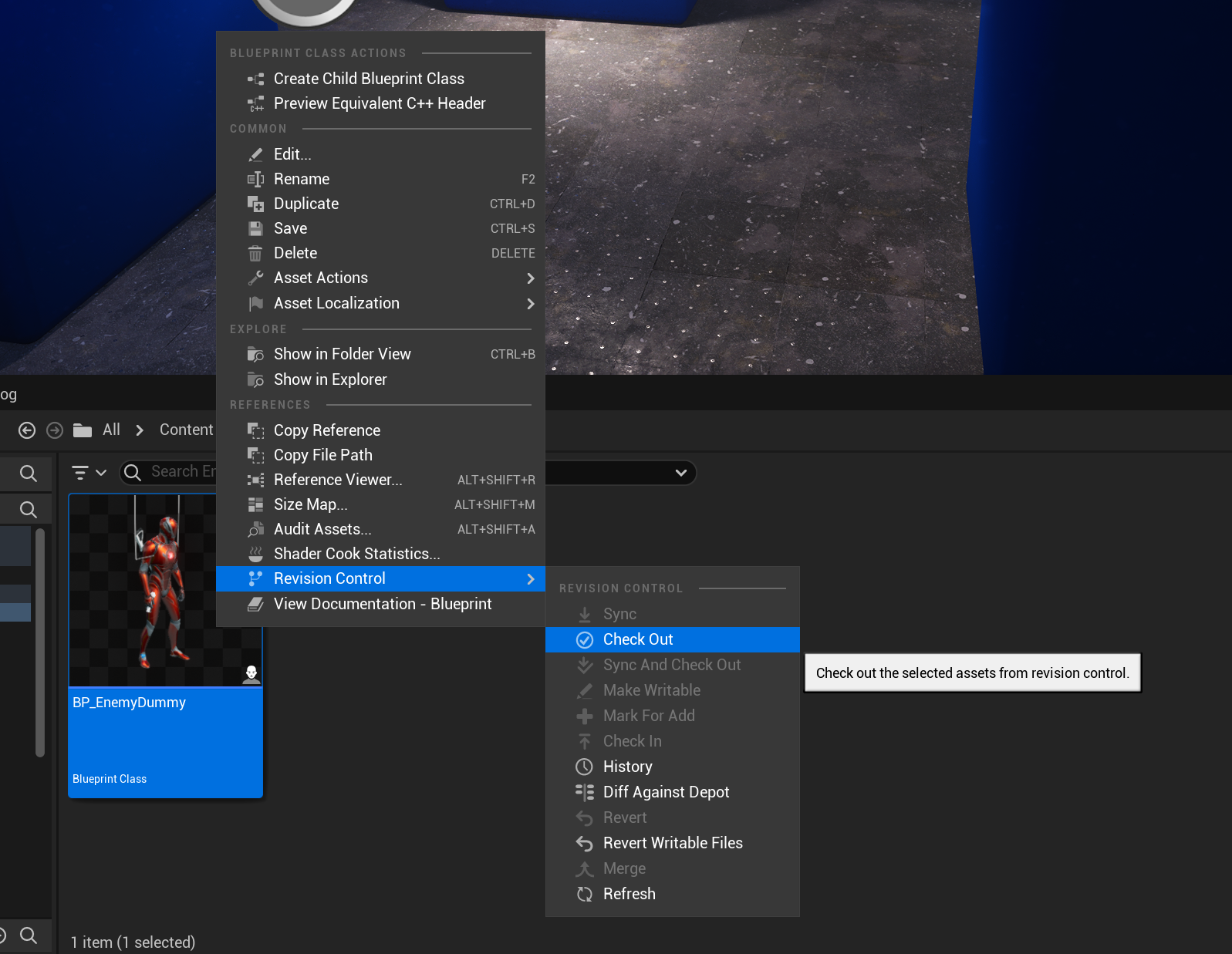This screenshot has width=1232, height=954.
Task: Click the Asset Actions wrench icon
Action: click(255, 278)
